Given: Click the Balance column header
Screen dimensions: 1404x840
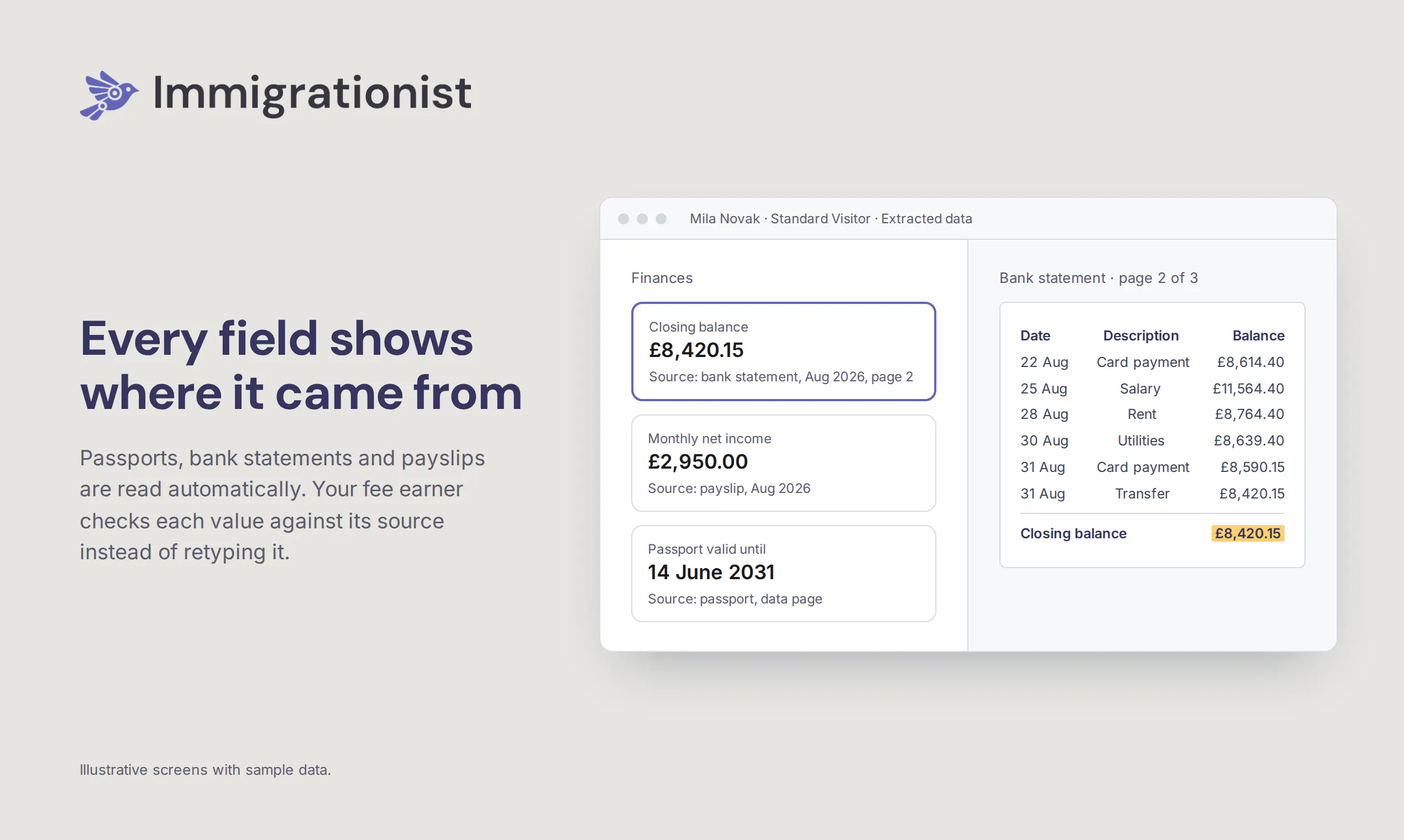Looking at the screenshot, I should (1259, 335).
